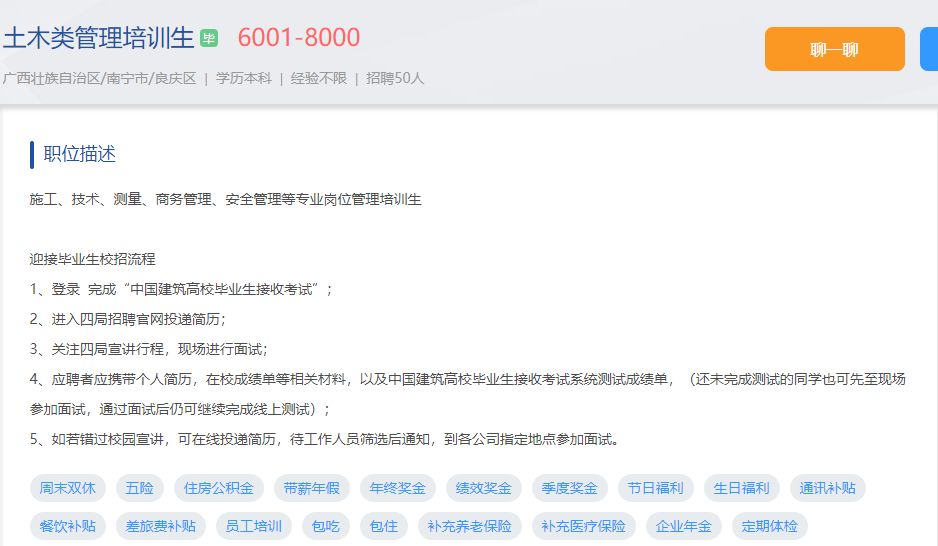Image resolution: width=938 pixels, height=546 pixels.
Task: Select the 五险 benefit tag
Action: coord(139,488)
